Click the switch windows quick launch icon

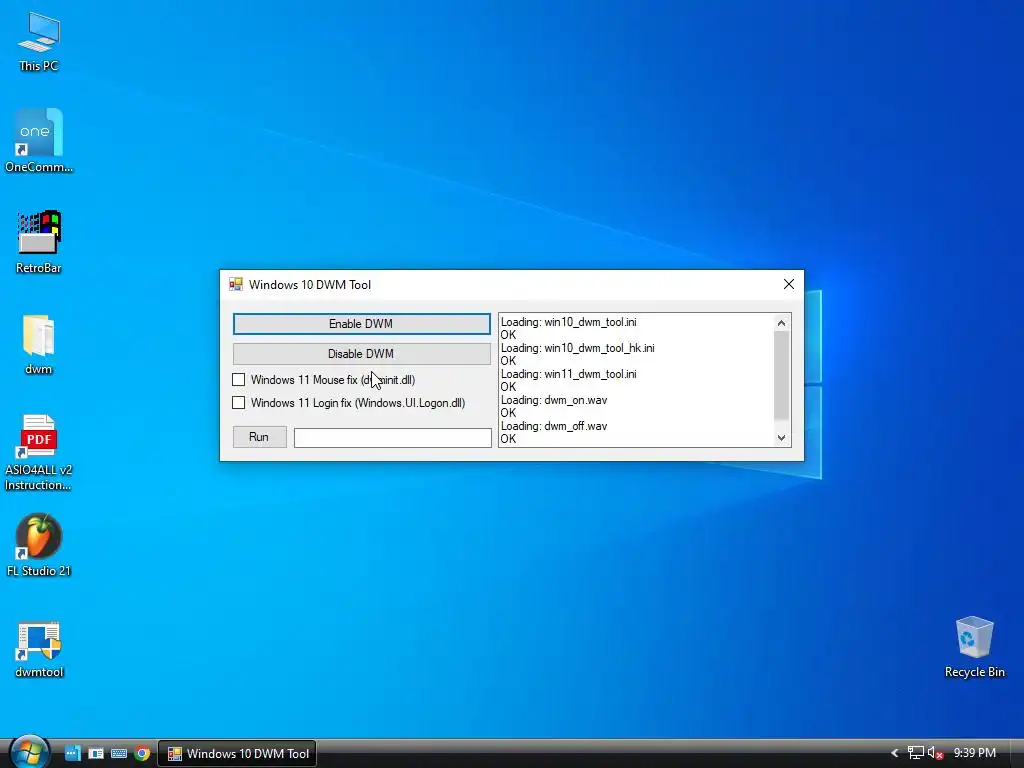click(96, 753)
